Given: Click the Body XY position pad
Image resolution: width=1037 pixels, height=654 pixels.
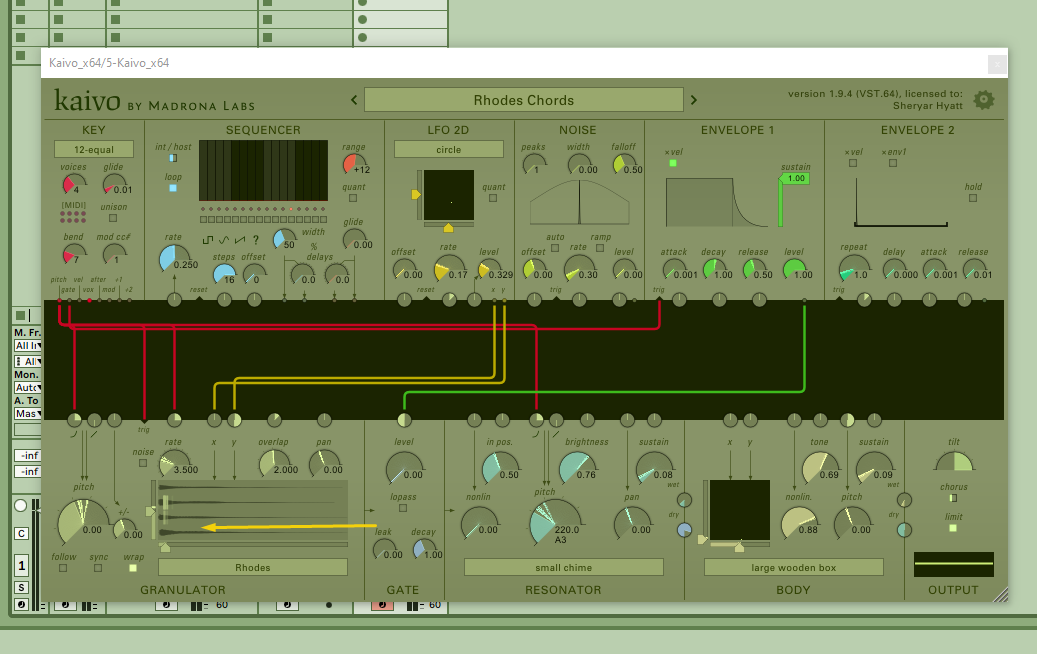Looking at the screenshot, I should [740, 510].
